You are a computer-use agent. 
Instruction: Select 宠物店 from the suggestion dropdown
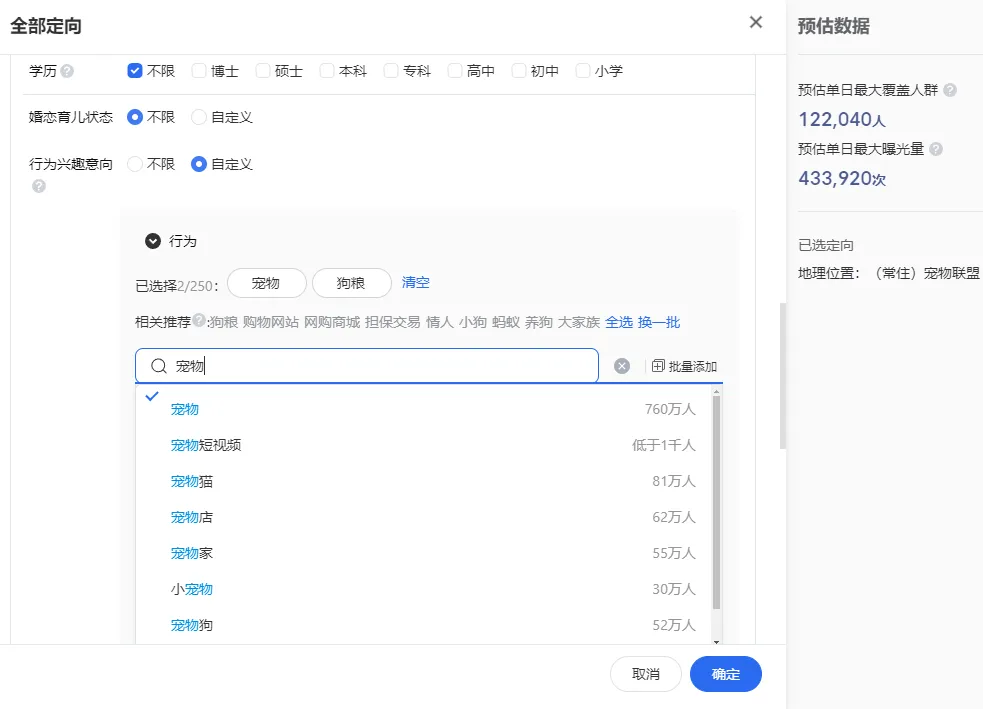(x=190, y=517)
